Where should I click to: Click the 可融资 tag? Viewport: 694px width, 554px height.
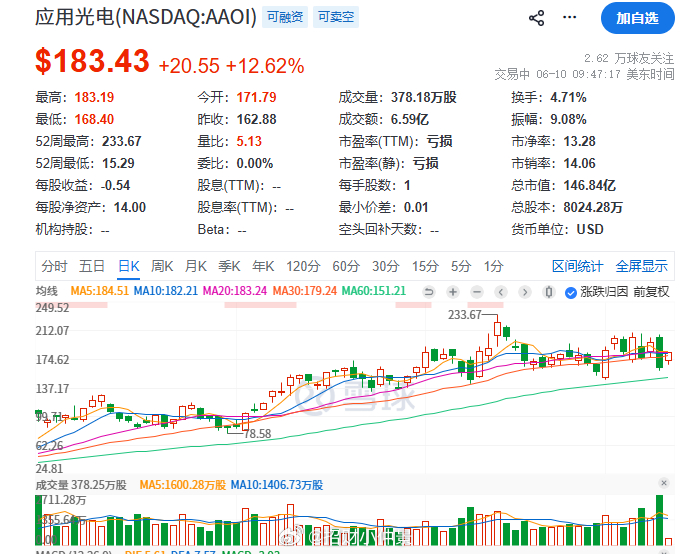[285, 17]
